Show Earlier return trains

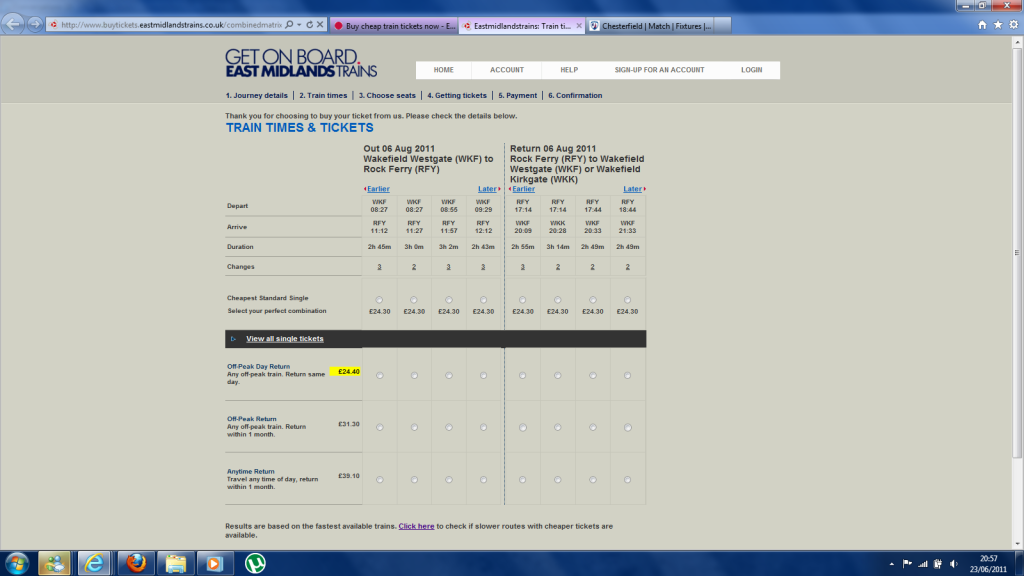point(522,189)
